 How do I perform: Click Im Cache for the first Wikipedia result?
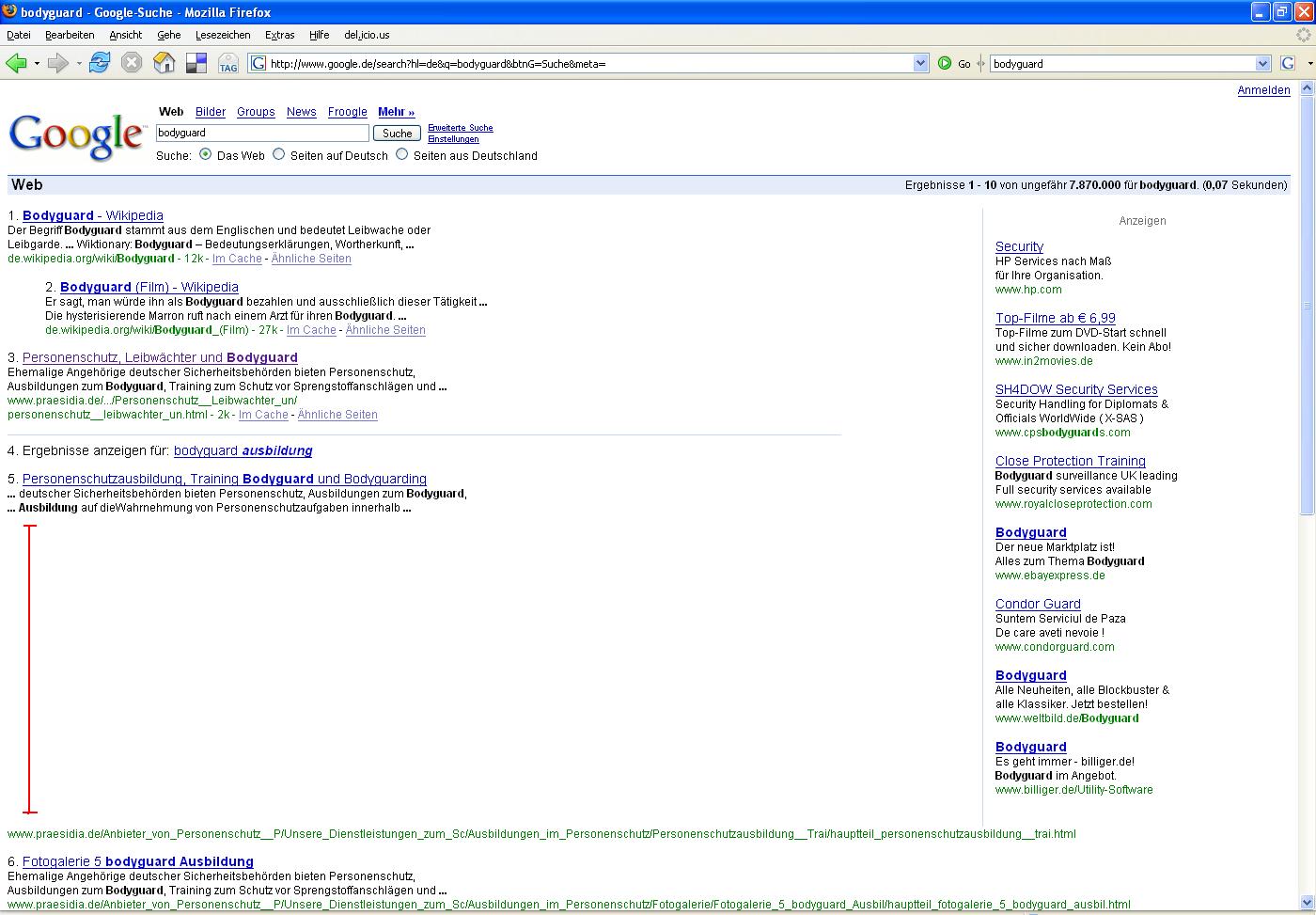click(237, 259)
